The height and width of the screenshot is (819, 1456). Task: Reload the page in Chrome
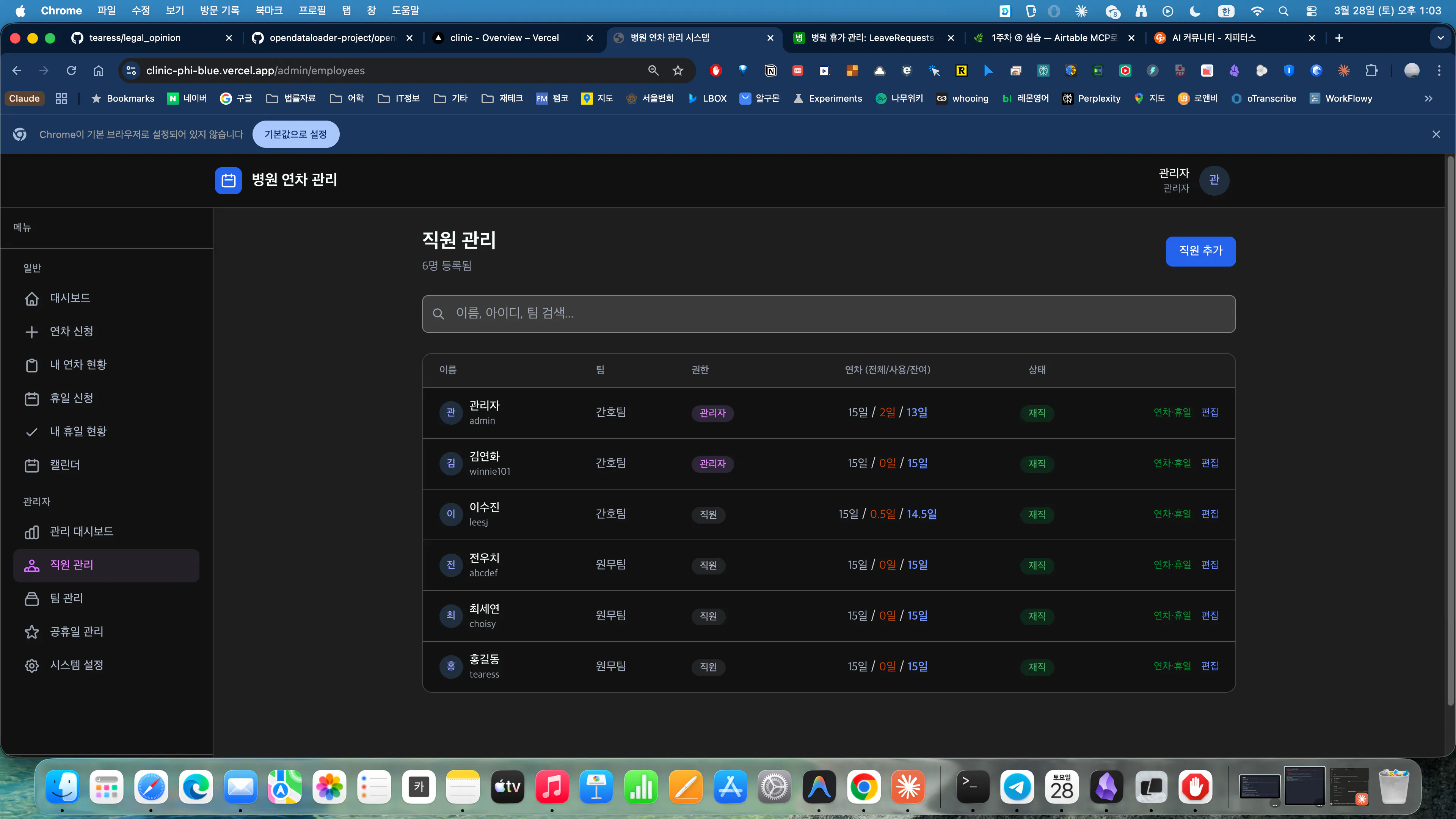click(71, 71)
